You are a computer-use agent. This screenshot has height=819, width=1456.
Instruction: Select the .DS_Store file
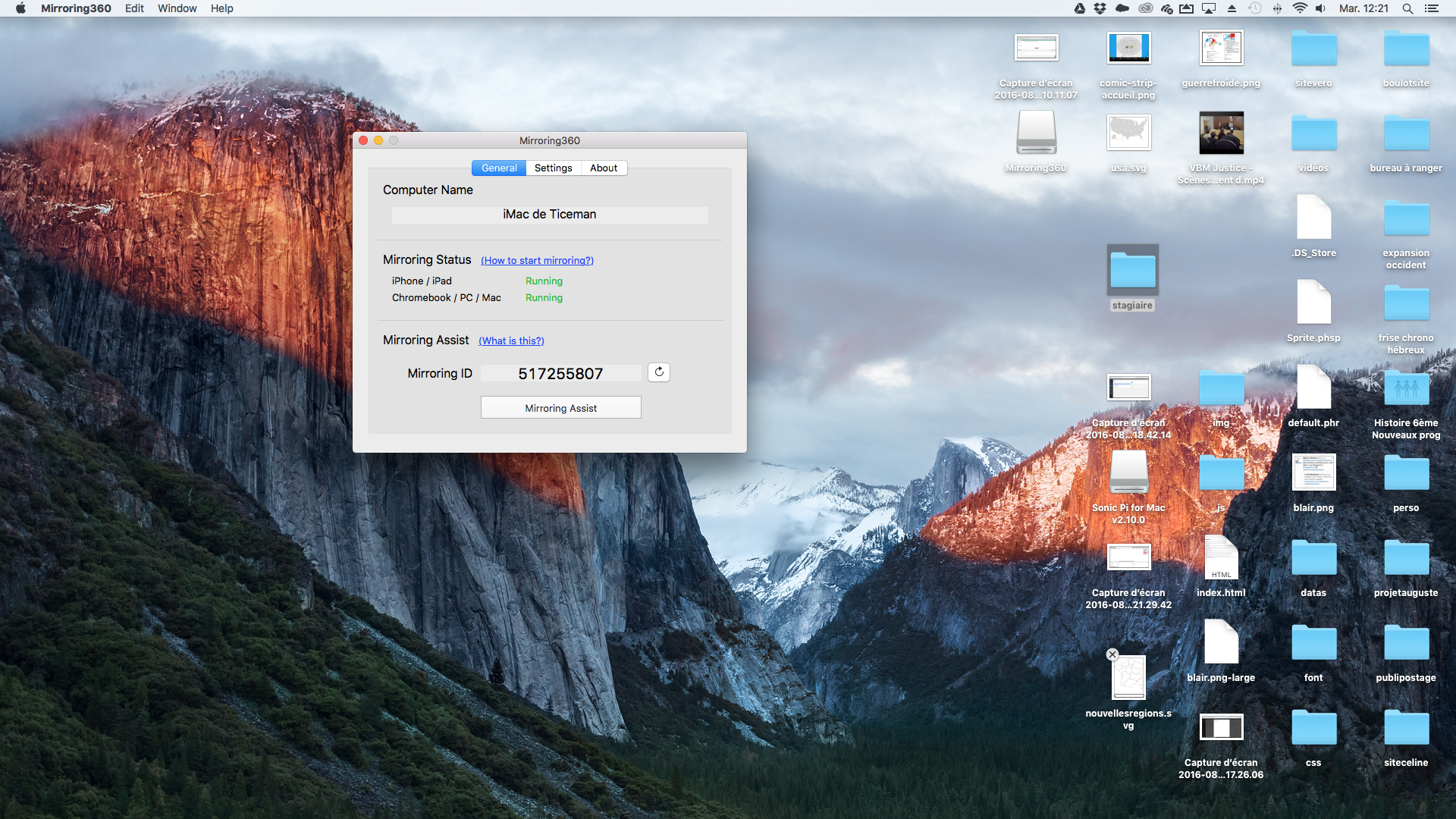click(1313, 218)
